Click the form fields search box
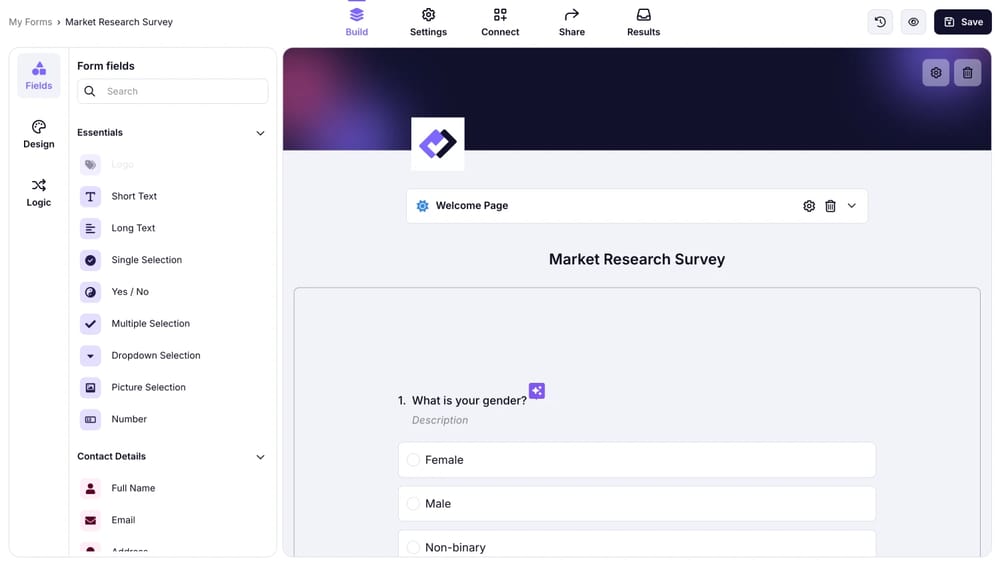 click(180, 91)
